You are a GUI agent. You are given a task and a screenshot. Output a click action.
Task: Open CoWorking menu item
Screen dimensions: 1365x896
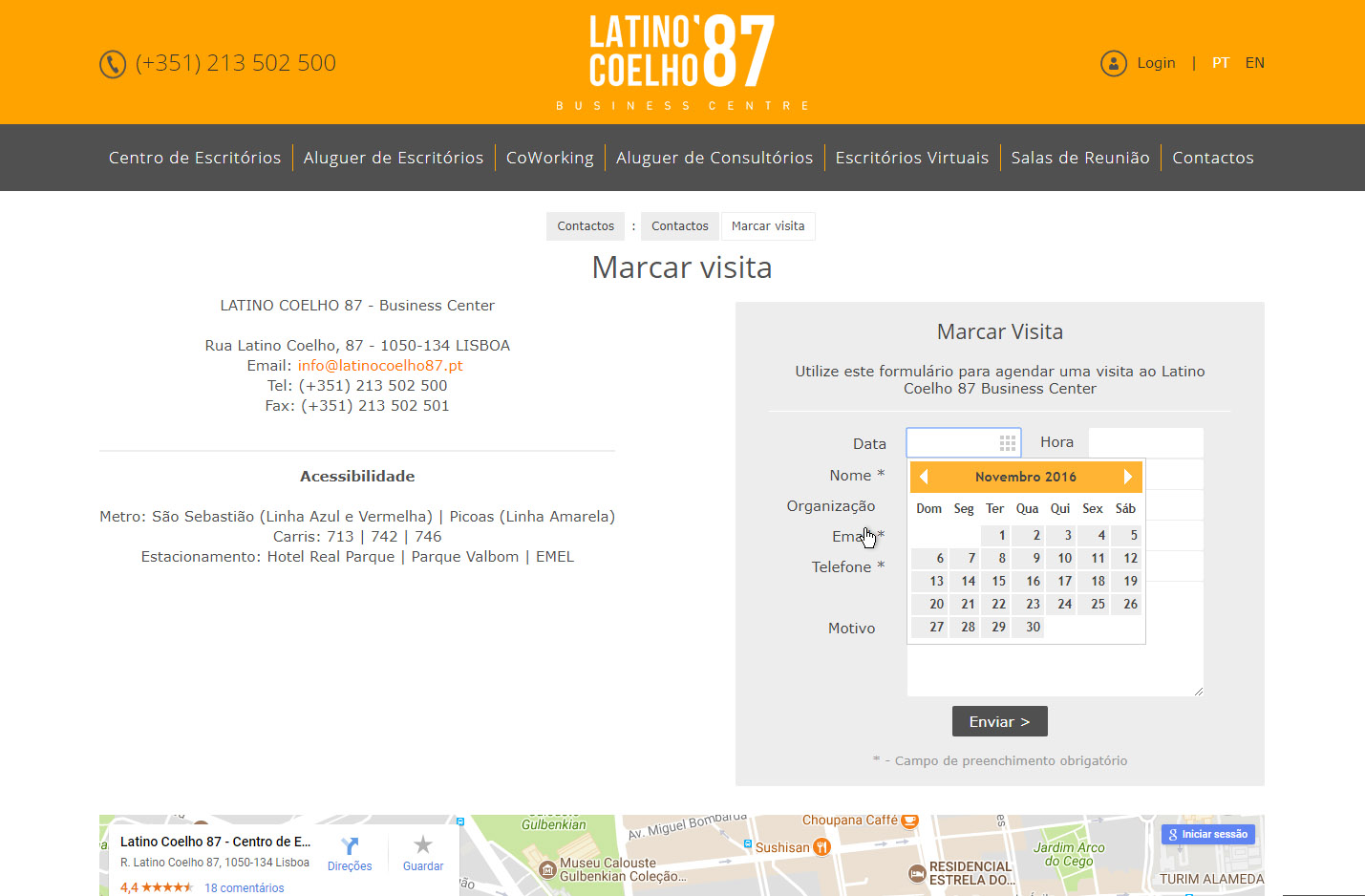click(x=549, y=158)
